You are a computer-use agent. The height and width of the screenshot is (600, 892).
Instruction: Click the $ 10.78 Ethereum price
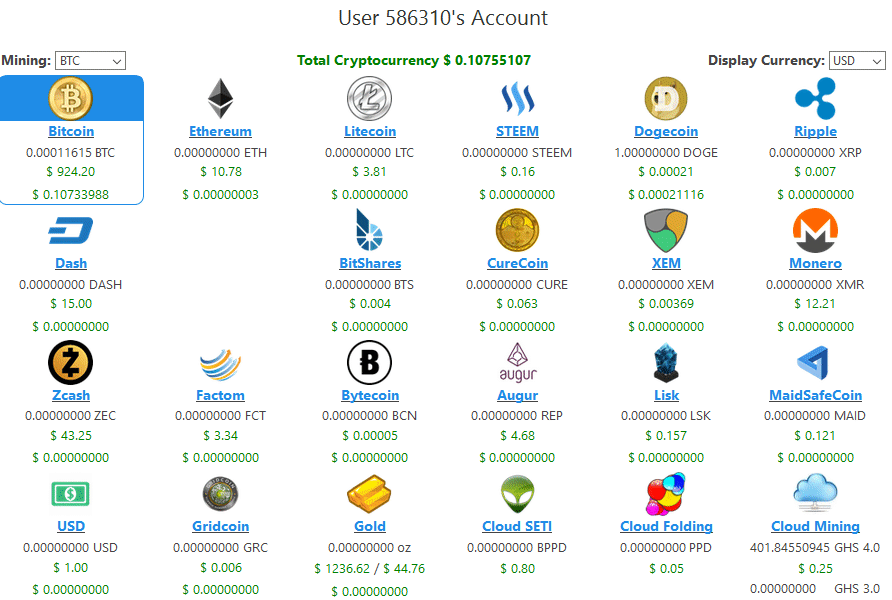[221, 172]
